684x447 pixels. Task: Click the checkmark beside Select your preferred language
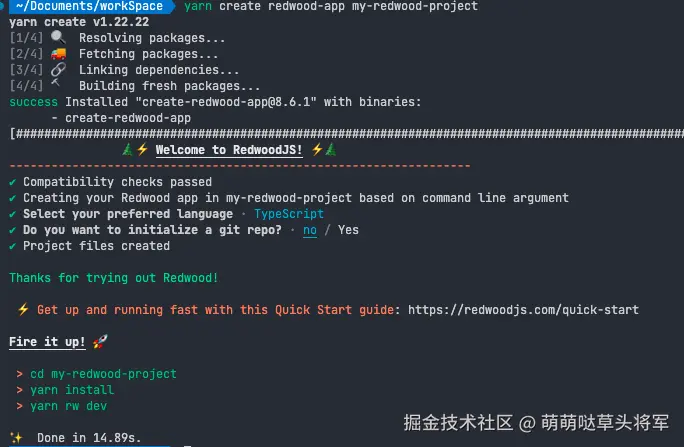(12, 214)
